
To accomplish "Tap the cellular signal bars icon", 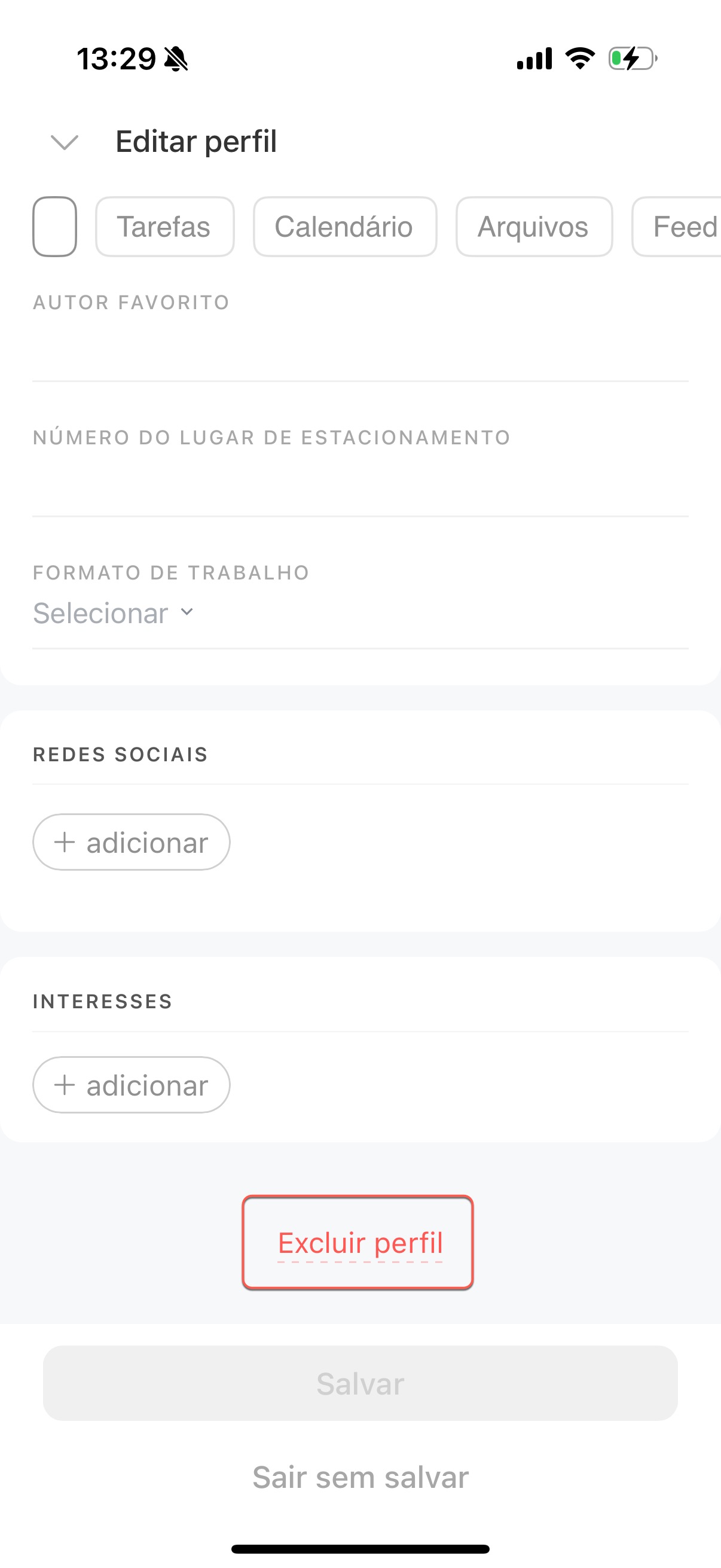I will [534, 59].
